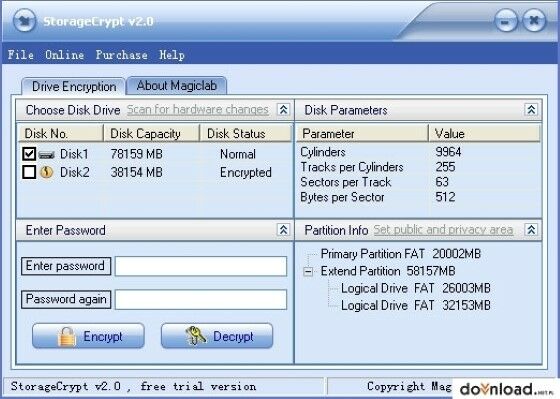
Task: Check the Disk2 checkbox
Action: [x=29, y=172]
